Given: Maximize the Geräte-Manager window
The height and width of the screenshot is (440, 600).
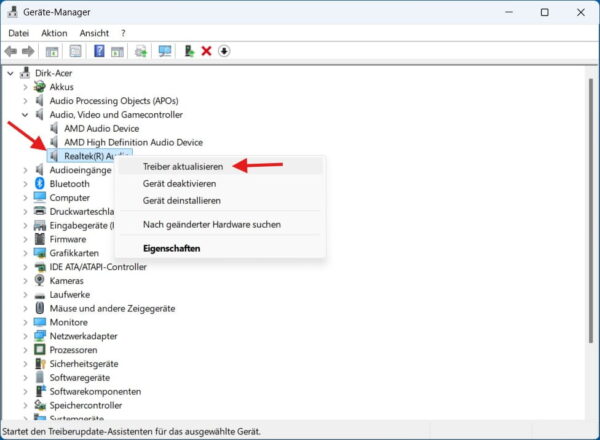Looking at the screenshot, I should coord(545,12).
